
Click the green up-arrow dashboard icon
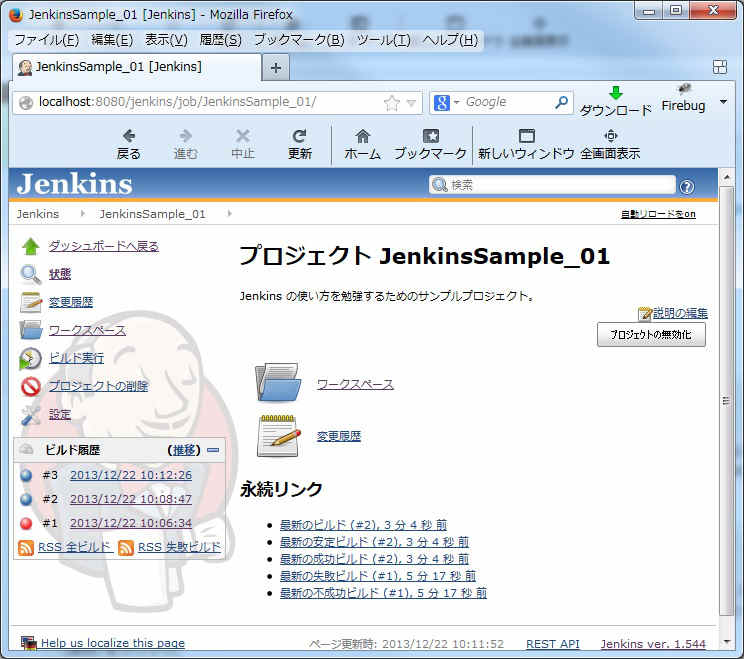pos(31,246)
